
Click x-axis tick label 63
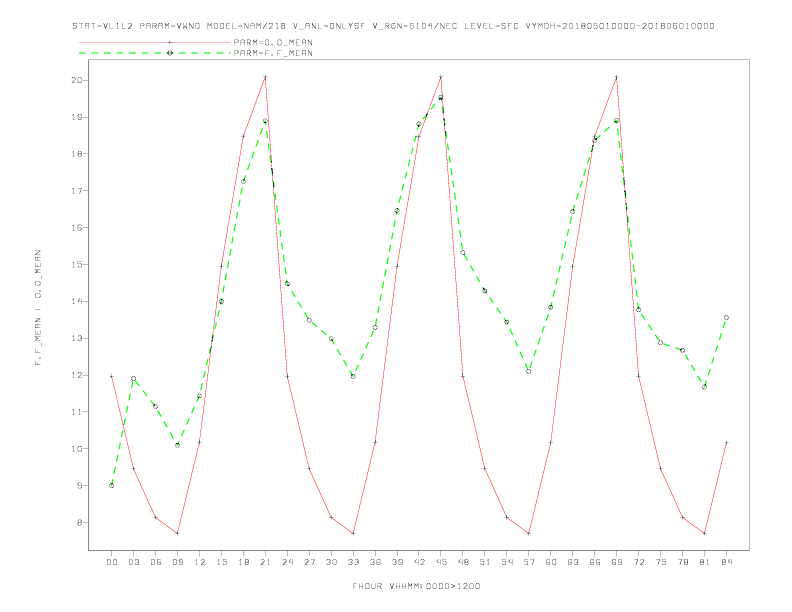tap(573, 562)
